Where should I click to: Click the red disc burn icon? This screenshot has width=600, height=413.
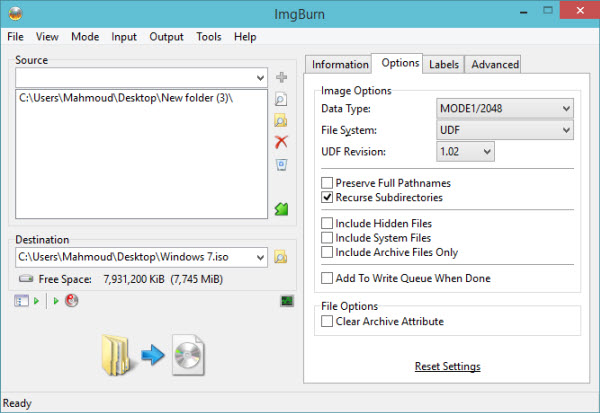coord(72,300)
